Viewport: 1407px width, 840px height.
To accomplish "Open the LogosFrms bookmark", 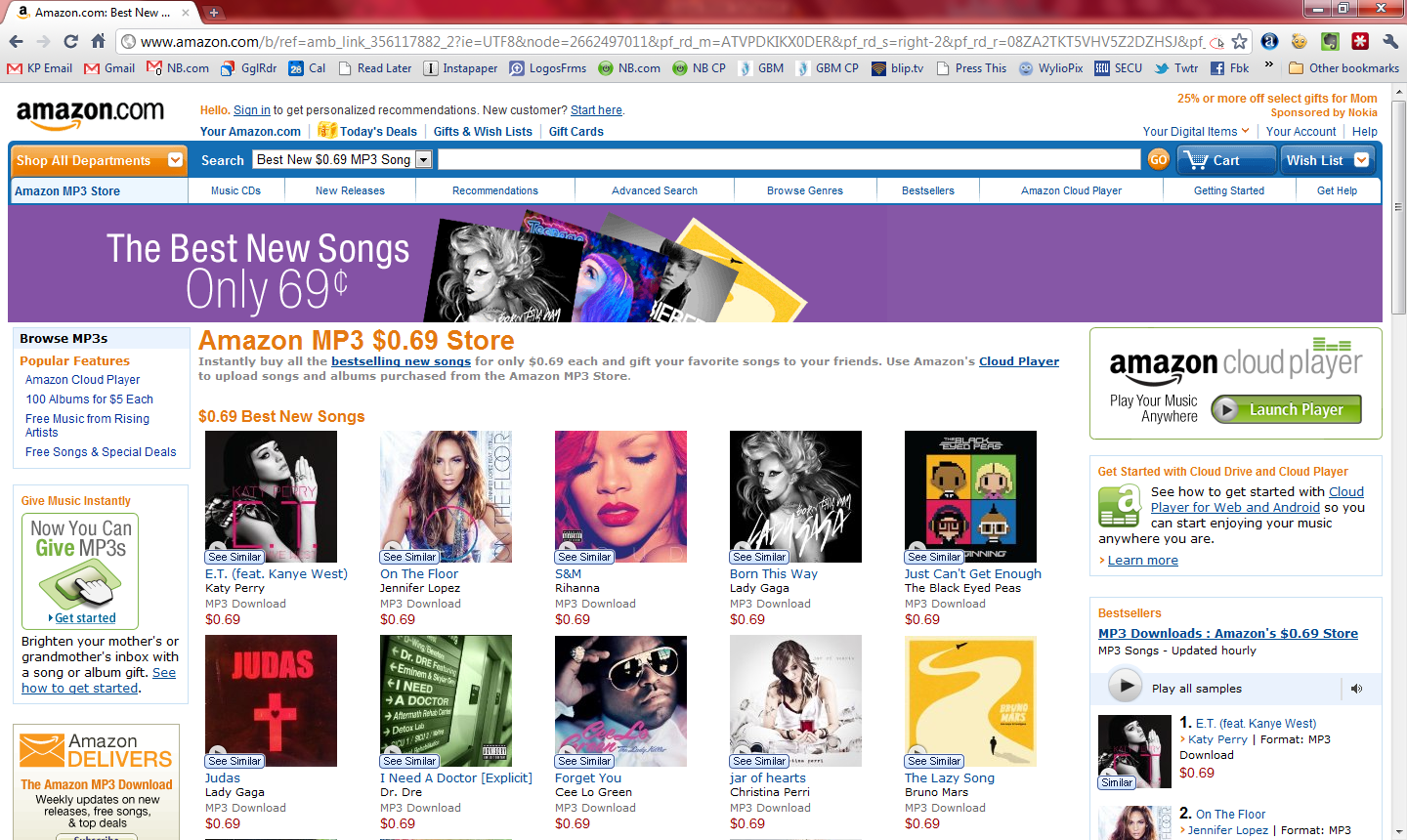I will click(x=548, y=68).
